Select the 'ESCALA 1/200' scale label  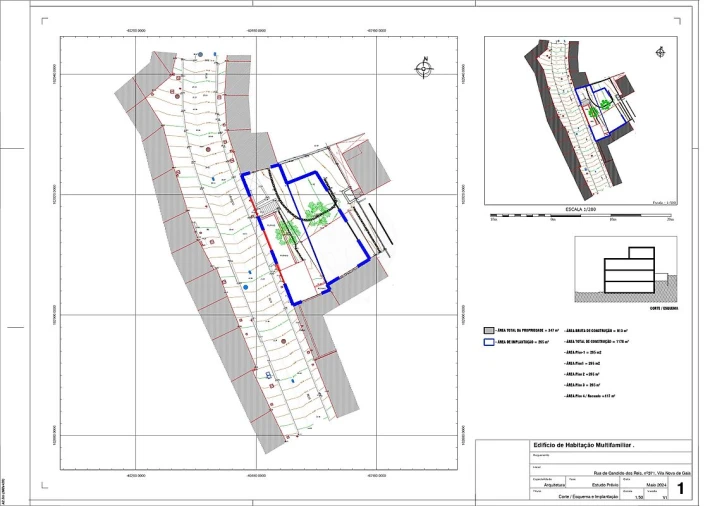pos(581,209)
